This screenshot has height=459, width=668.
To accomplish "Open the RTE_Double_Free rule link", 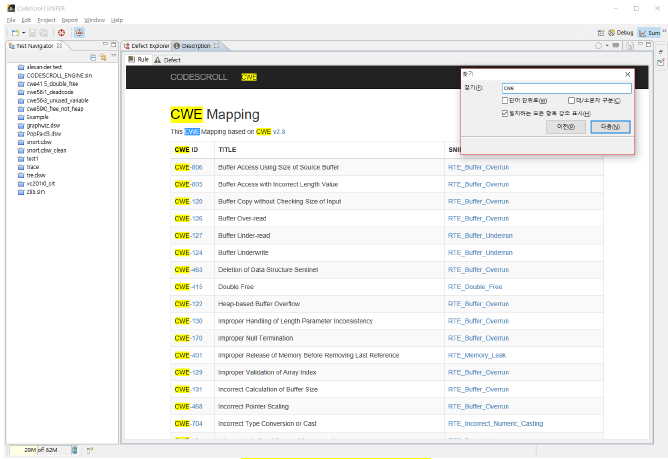I will tap(475, 287).
